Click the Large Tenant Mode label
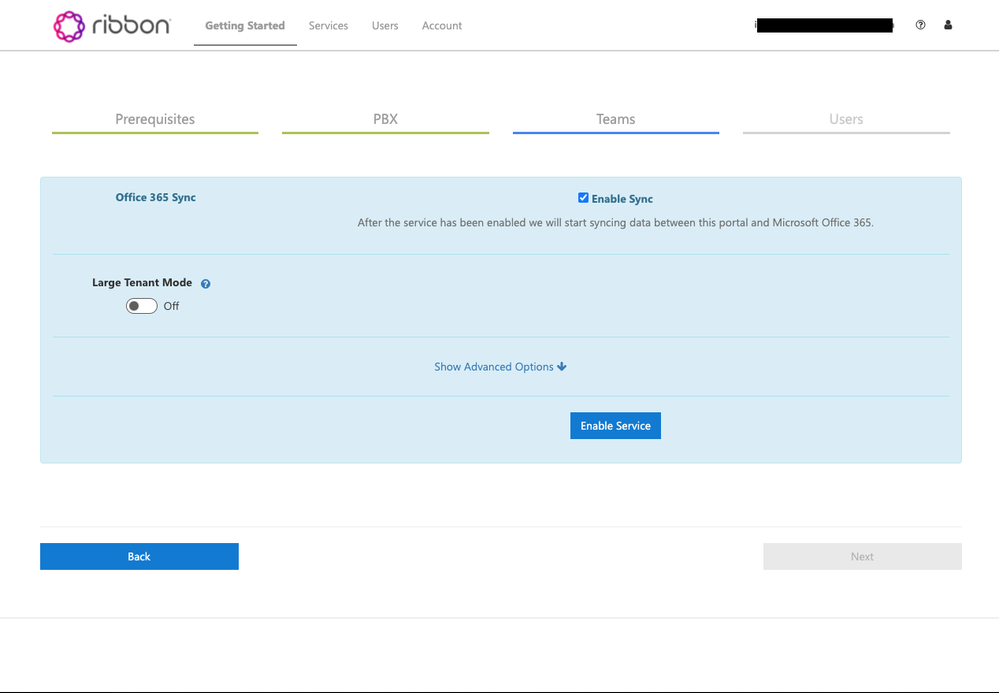The image size is (999, 693). 142,283
